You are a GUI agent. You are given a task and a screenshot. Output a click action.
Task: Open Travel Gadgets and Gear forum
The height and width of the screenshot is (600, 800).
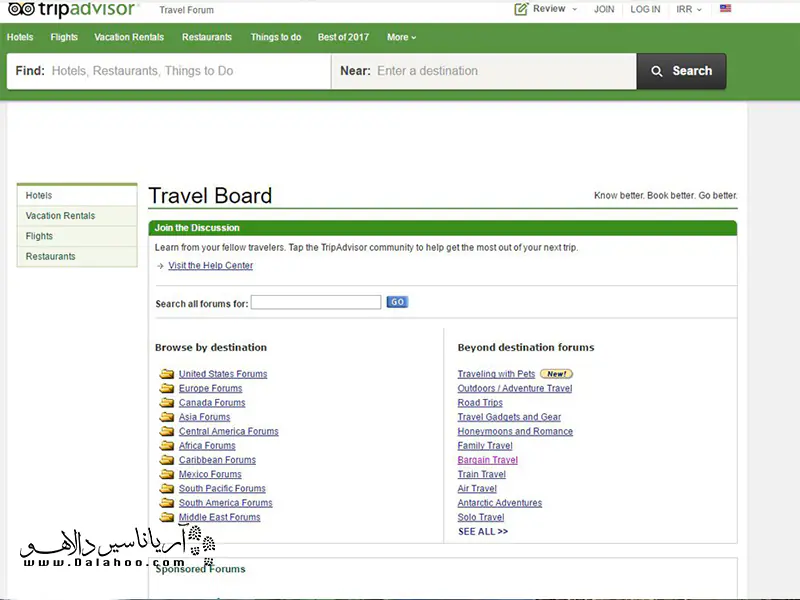[509, 417]
